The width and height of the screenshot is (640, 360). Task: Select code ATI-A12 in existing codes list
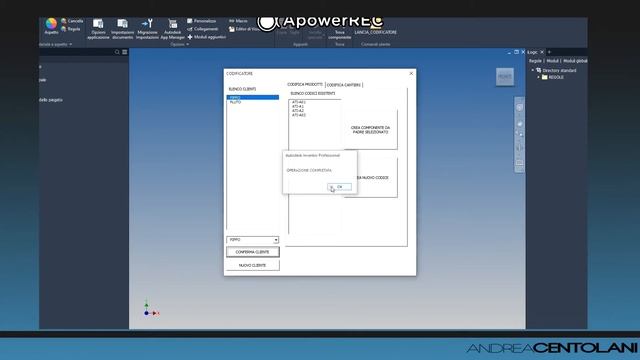(299, 115)
